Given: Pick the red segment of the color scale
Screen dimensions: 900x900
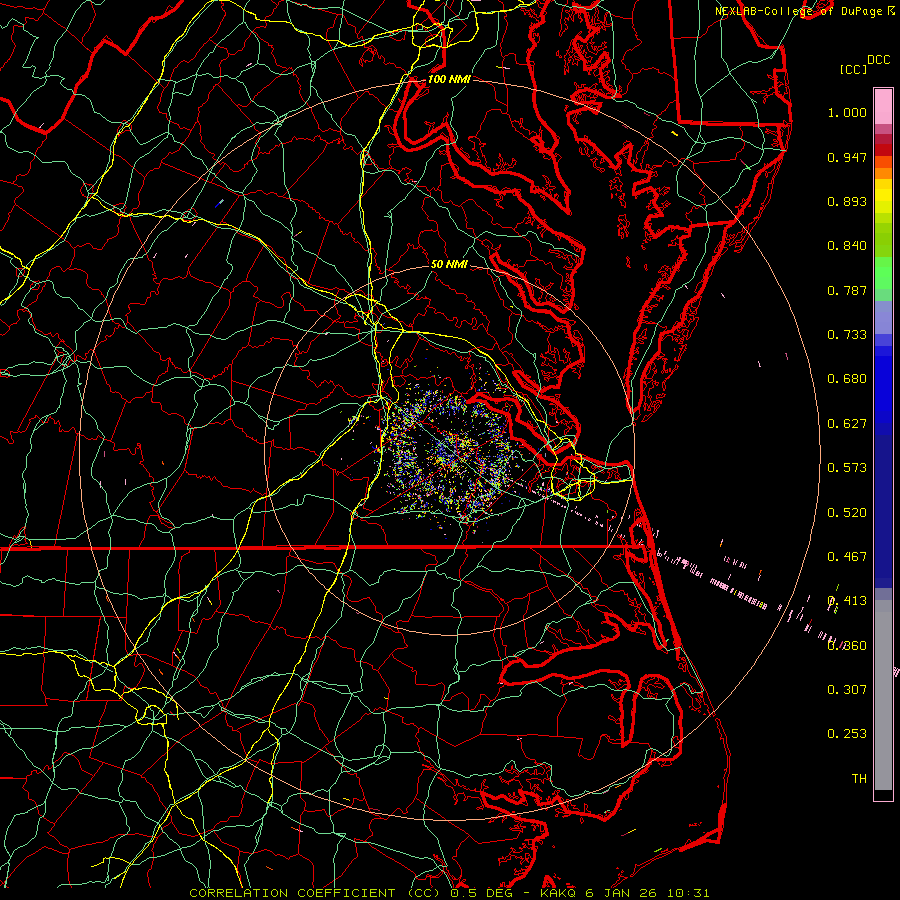Looking at the screenshot, I should coord(883,150).
